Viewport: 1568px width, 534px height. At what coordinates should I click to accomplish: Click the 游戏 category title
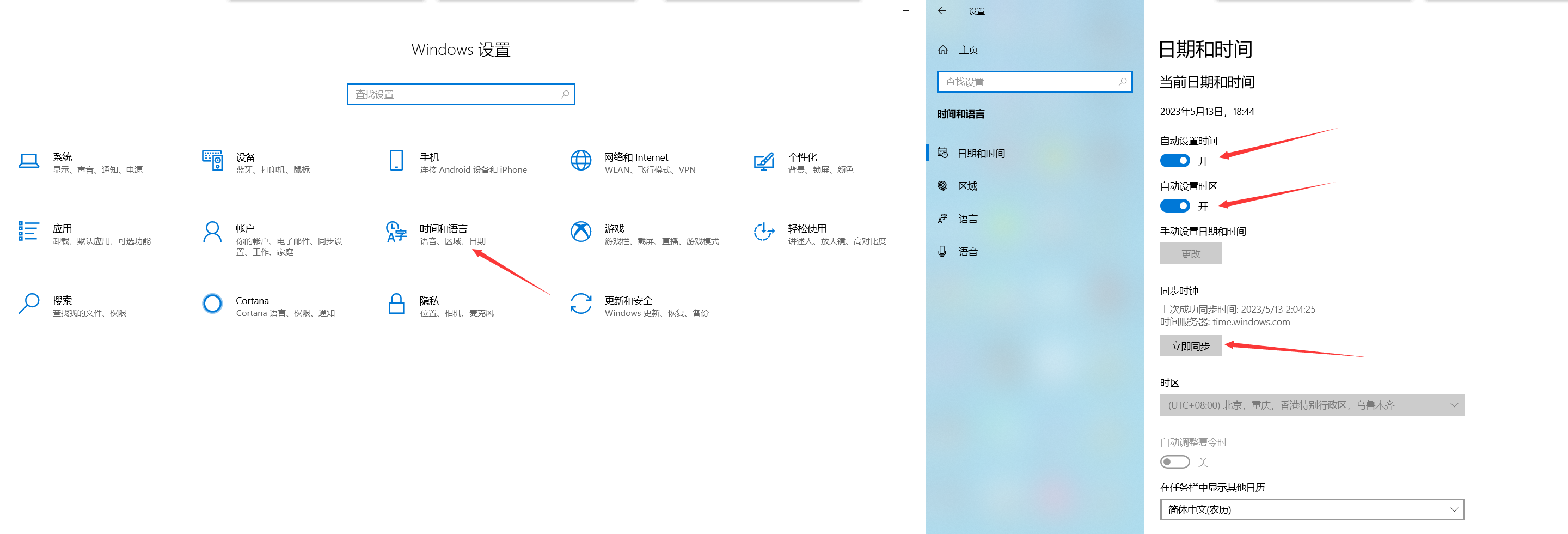(x=614, y=228)
